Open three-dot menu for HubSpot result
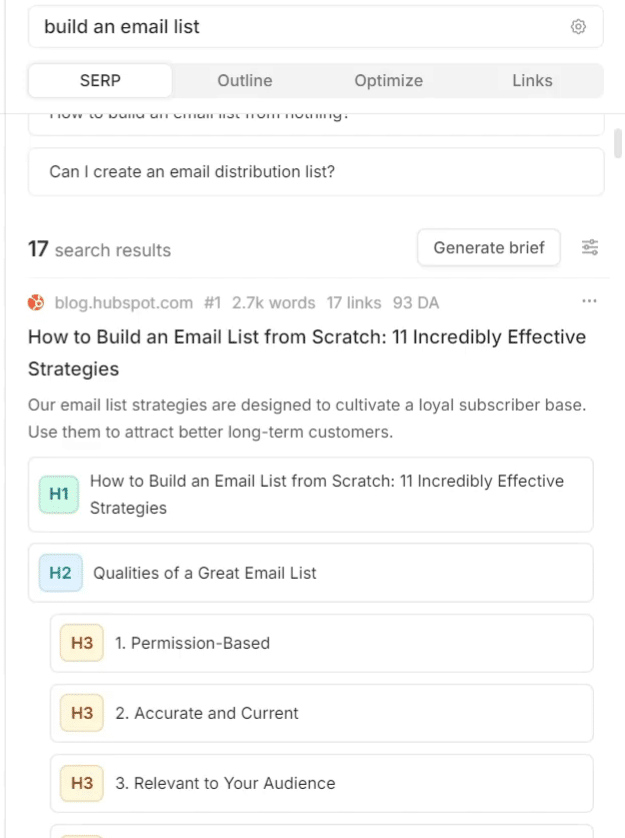 (589, 301)
